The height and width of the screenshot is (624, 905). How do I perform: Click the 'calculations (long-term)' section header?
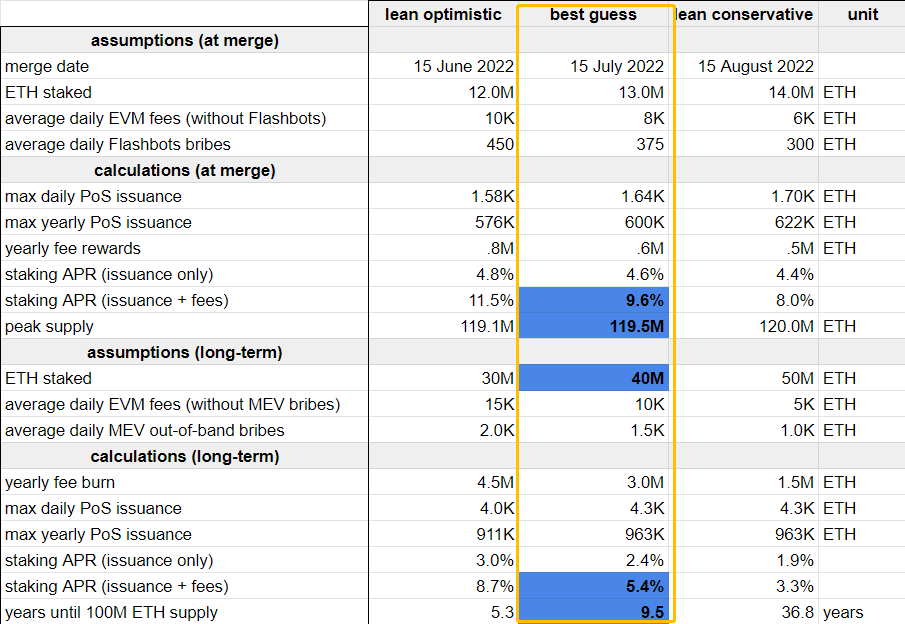(x=184, y=456)
